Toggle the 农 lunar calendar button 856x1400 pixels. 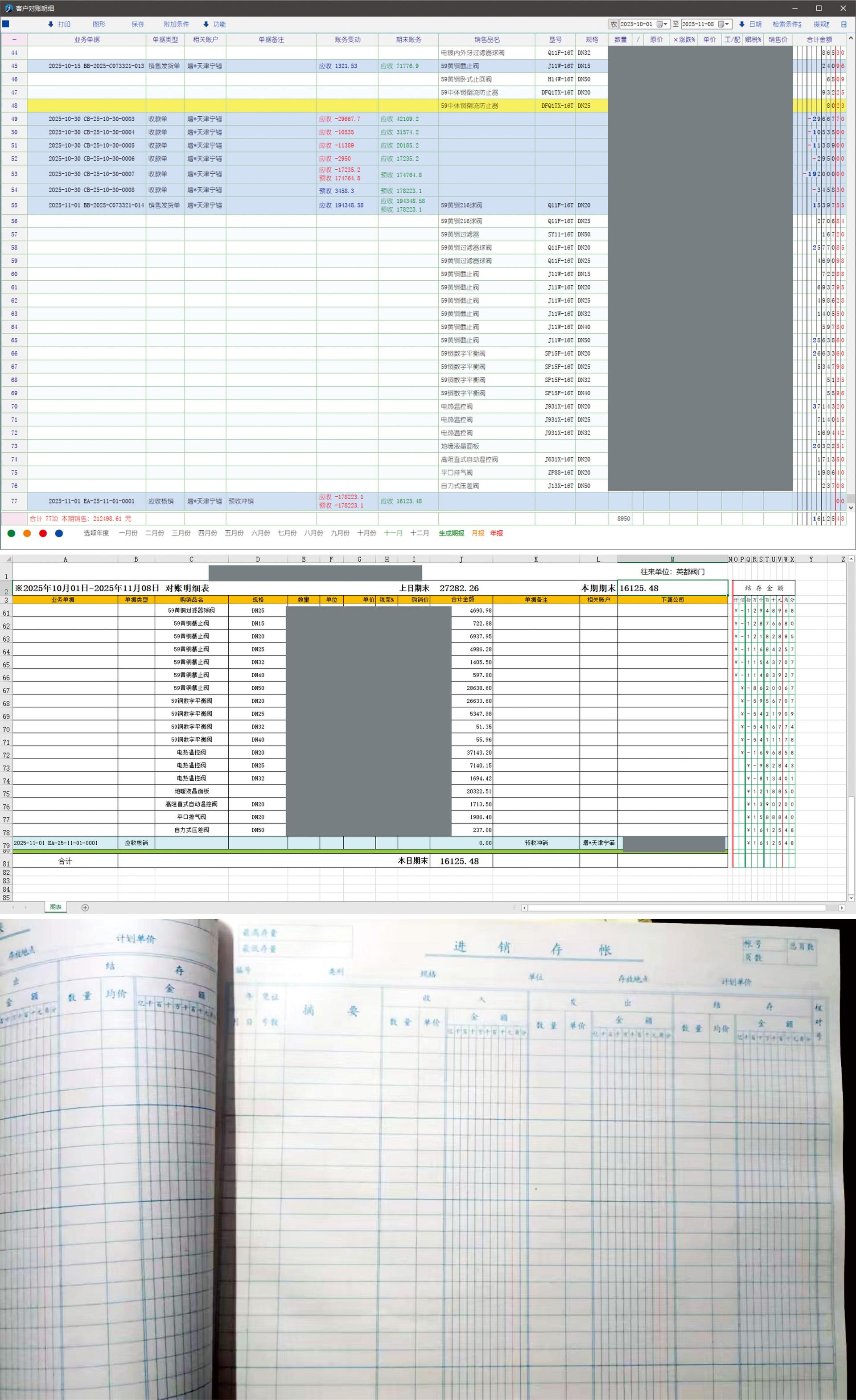613,25
